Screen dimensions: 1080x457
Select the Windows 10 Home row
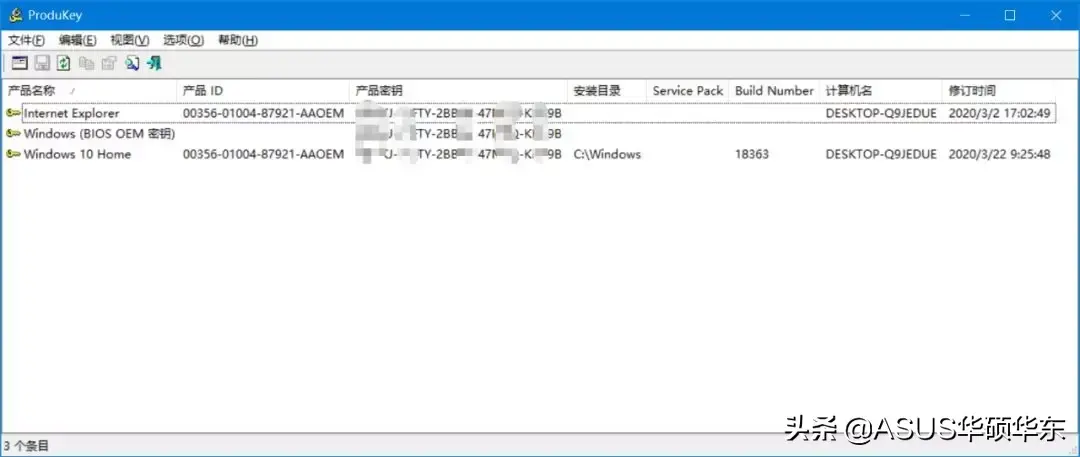(x=529, y=154)
